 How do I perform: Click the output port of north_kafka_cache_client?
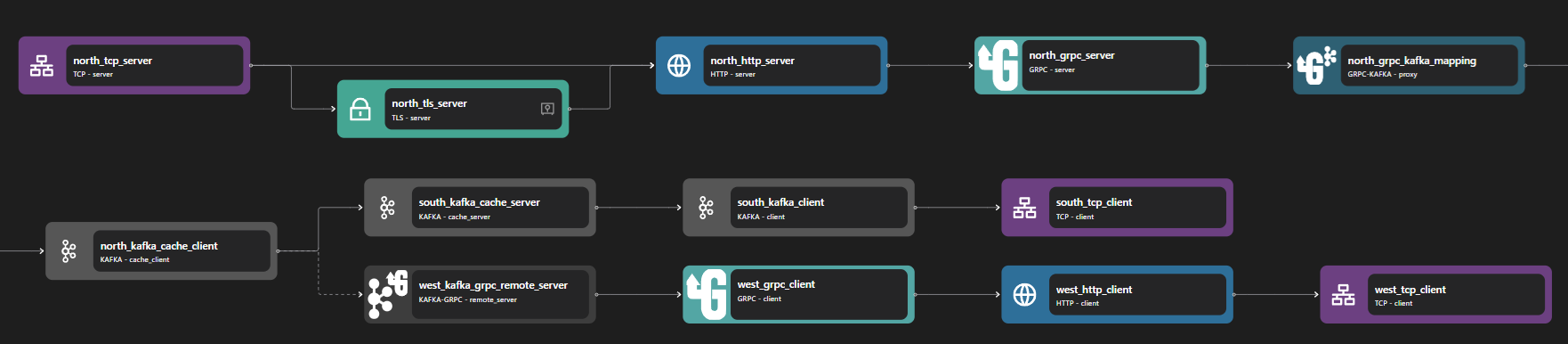pyautogui.click(x=278, y=251)
